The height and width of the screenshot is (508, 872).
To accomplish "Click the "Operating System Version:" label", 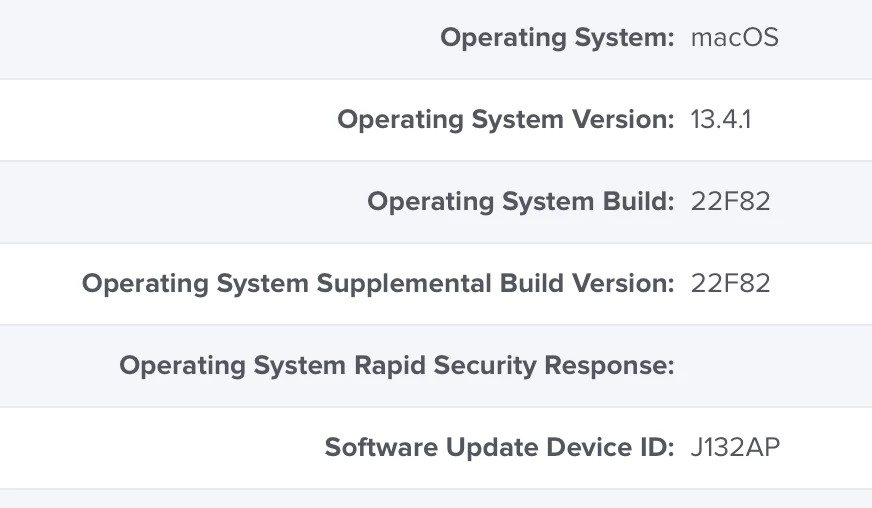I will [x=506, y=120].
